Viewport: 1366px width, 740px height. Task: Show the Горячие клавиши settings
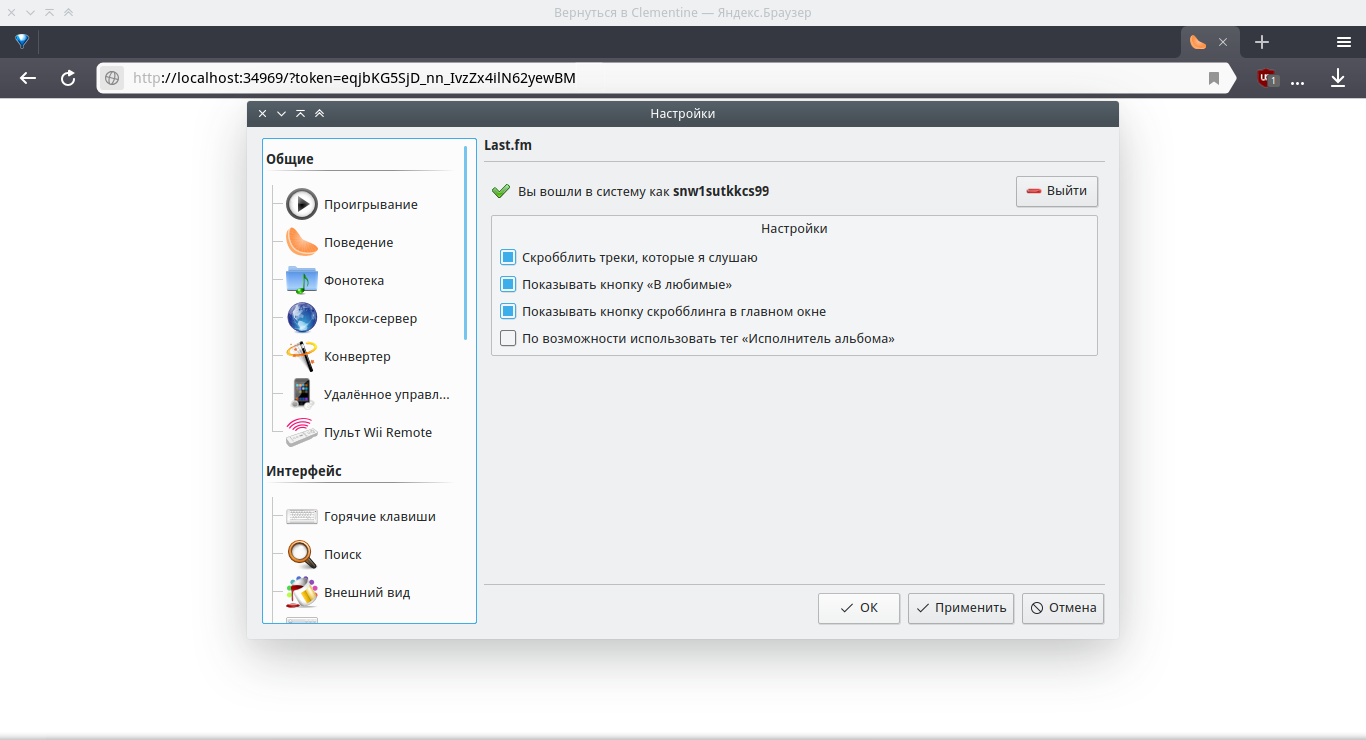tap(361, 516)
